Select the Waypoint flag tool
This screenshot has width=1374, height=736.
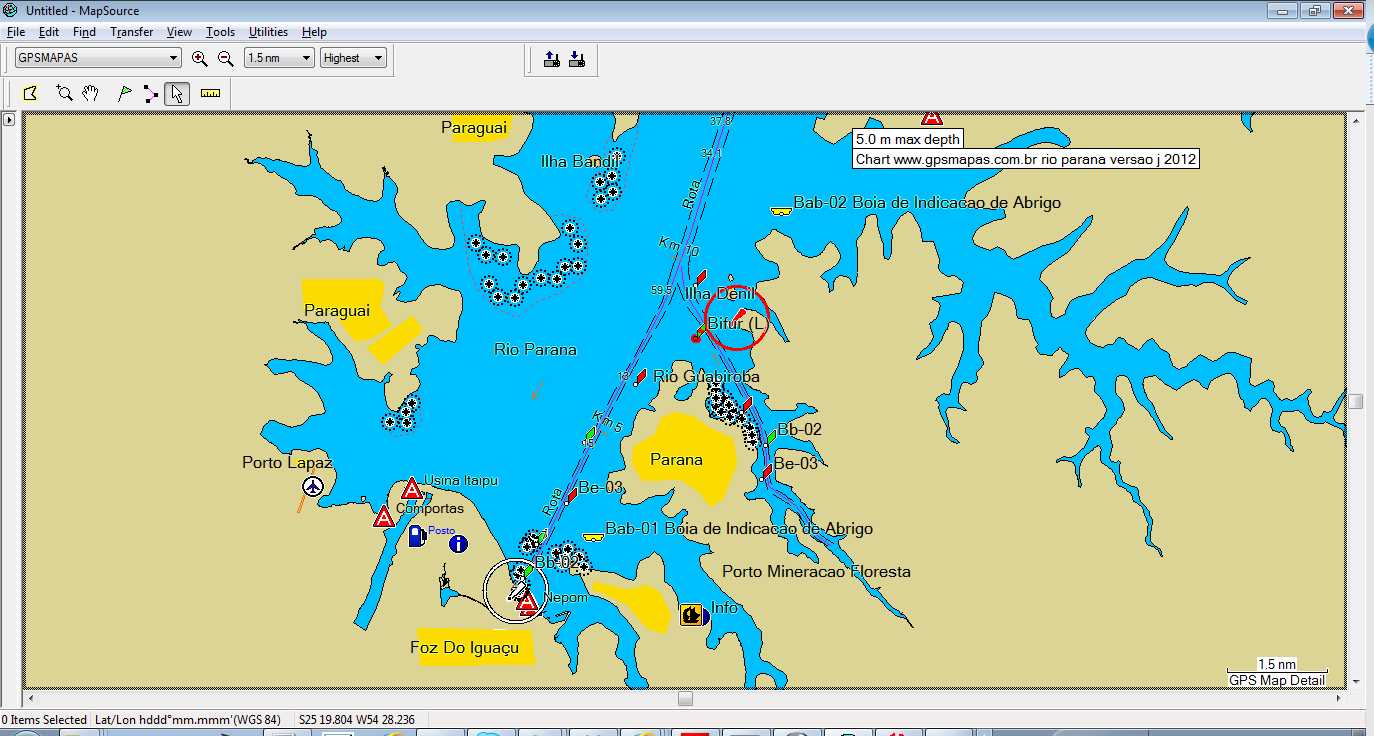pos(124,94)
